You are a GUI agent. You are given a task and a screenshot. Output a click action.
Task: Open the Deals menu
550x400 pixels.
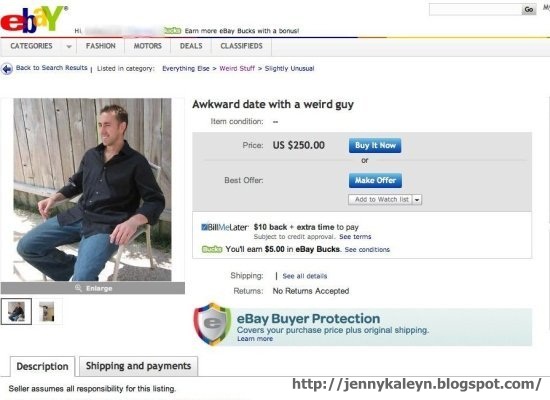click(191, 46)
